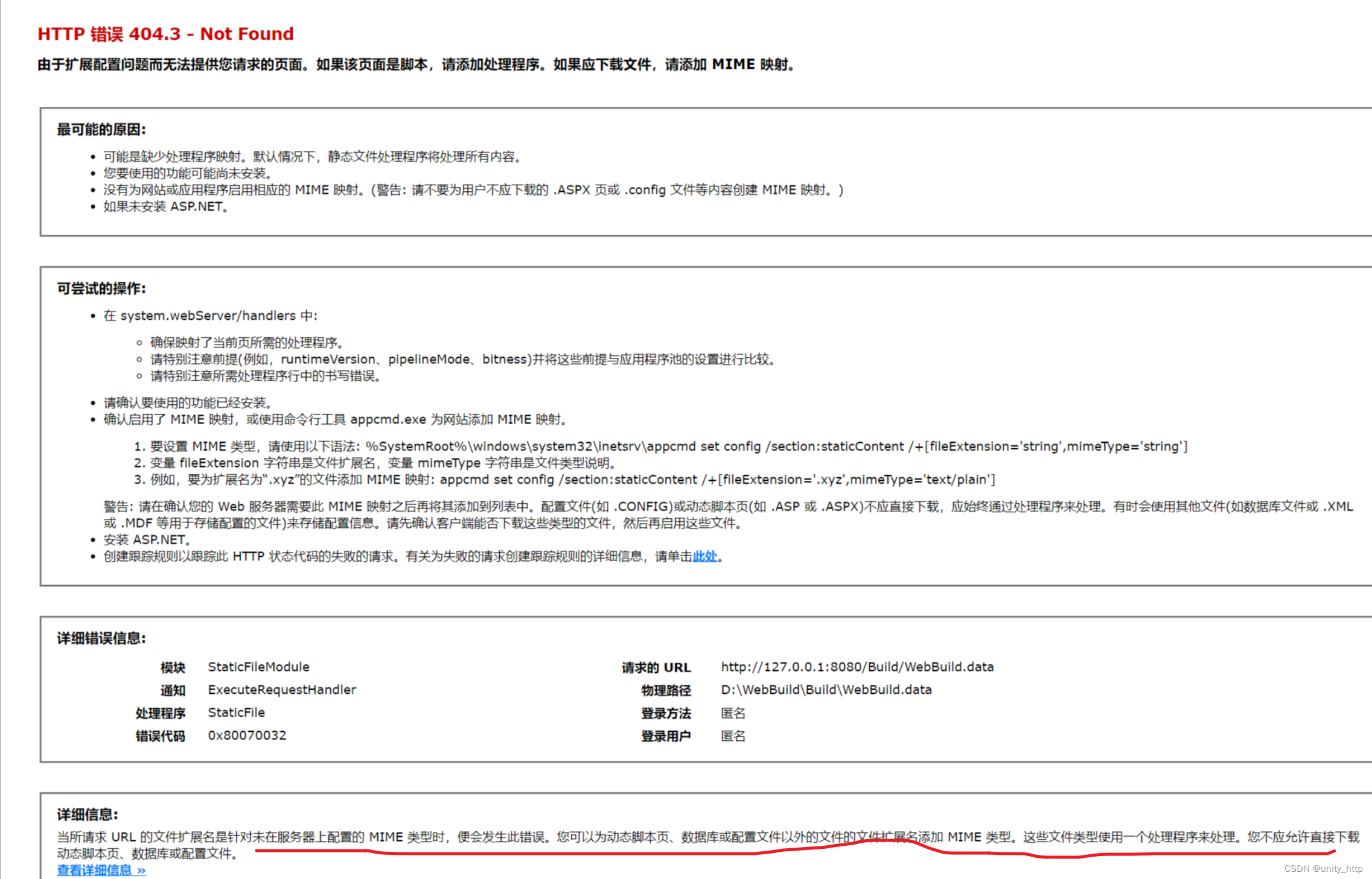Click the bullet '请确认要使用的功能已经安装。'
This screenshot has width=1372, height=879.
coord(188,402)
